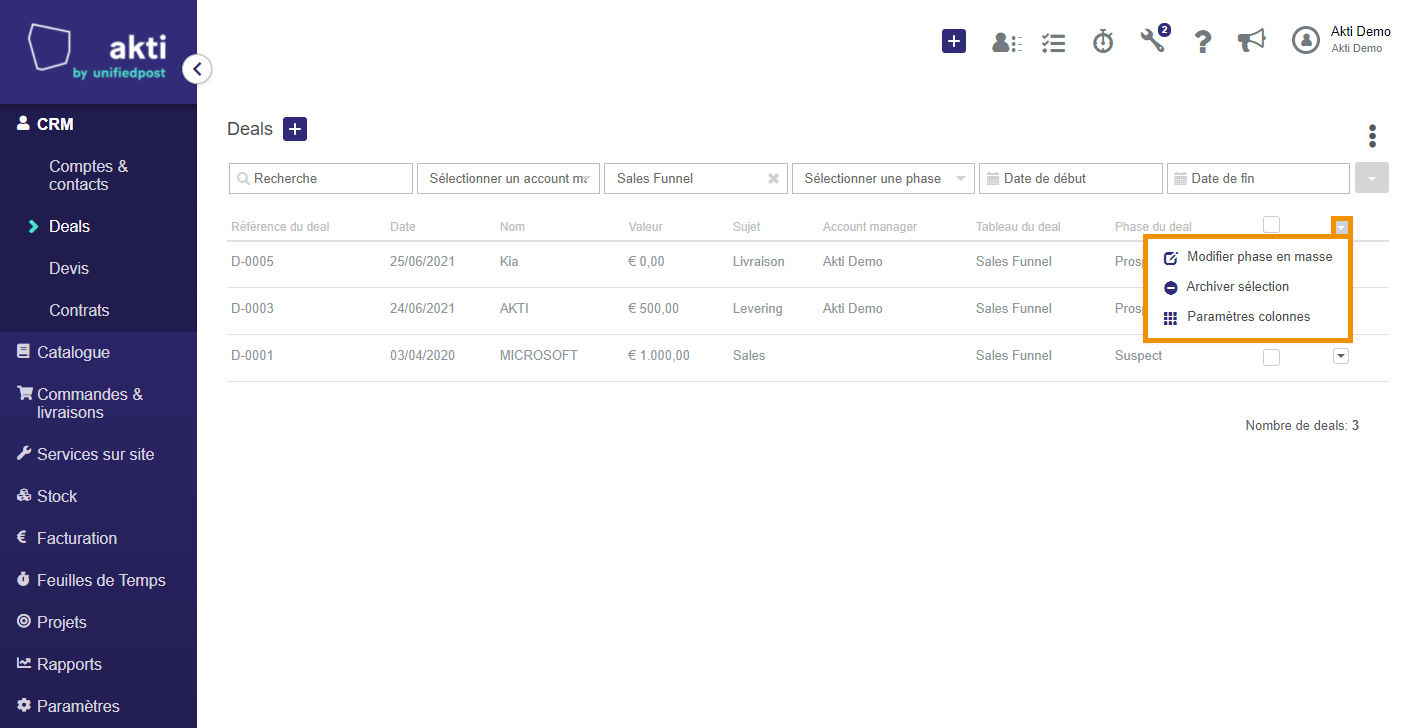Open the three-dot vertical menu on Deals page
Screen dimensions: 1401x728
tap(1372, 136)
